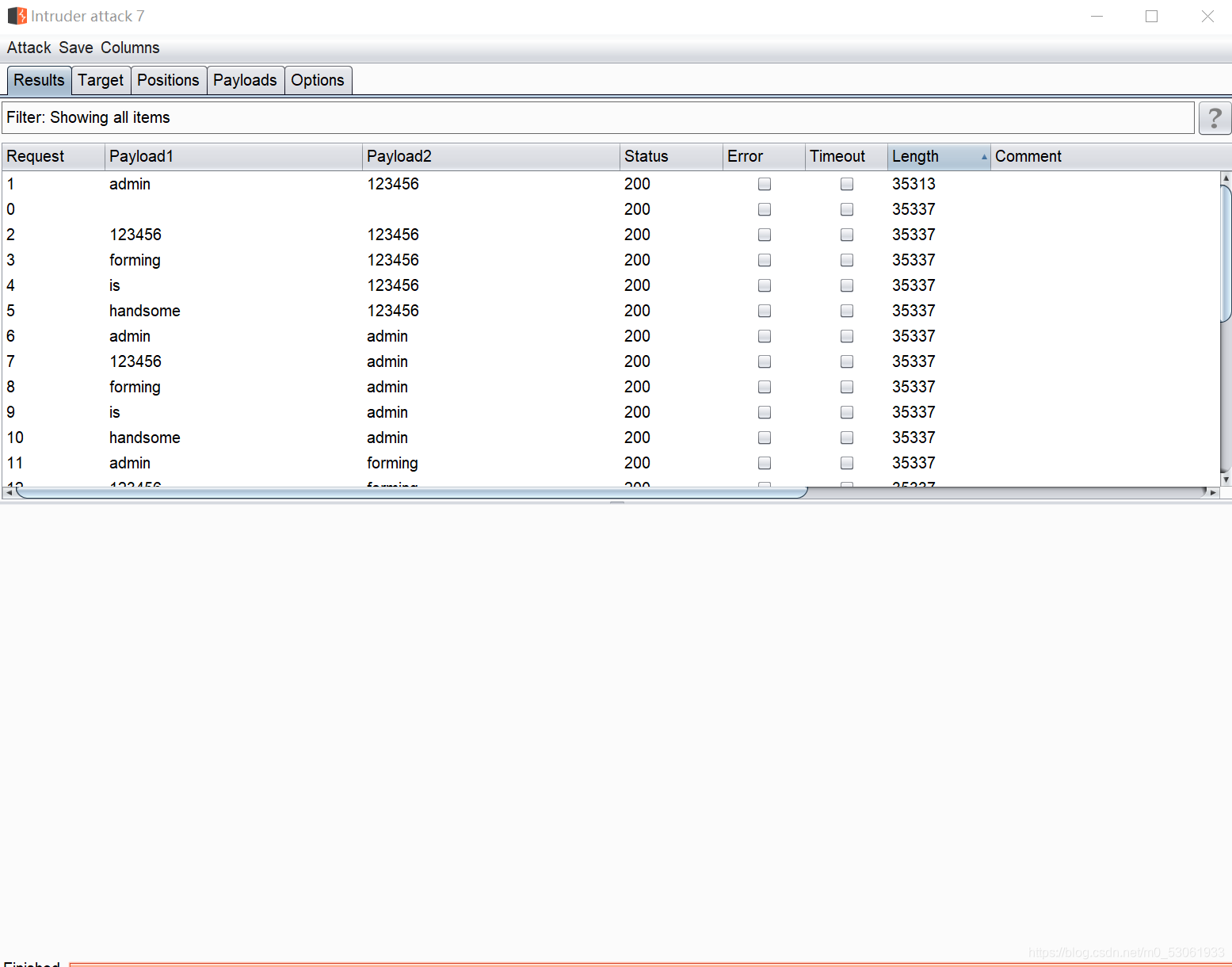Click the attack progress bar at bottom
Viewport: 1232px width, 967px height.
[650, 964]
